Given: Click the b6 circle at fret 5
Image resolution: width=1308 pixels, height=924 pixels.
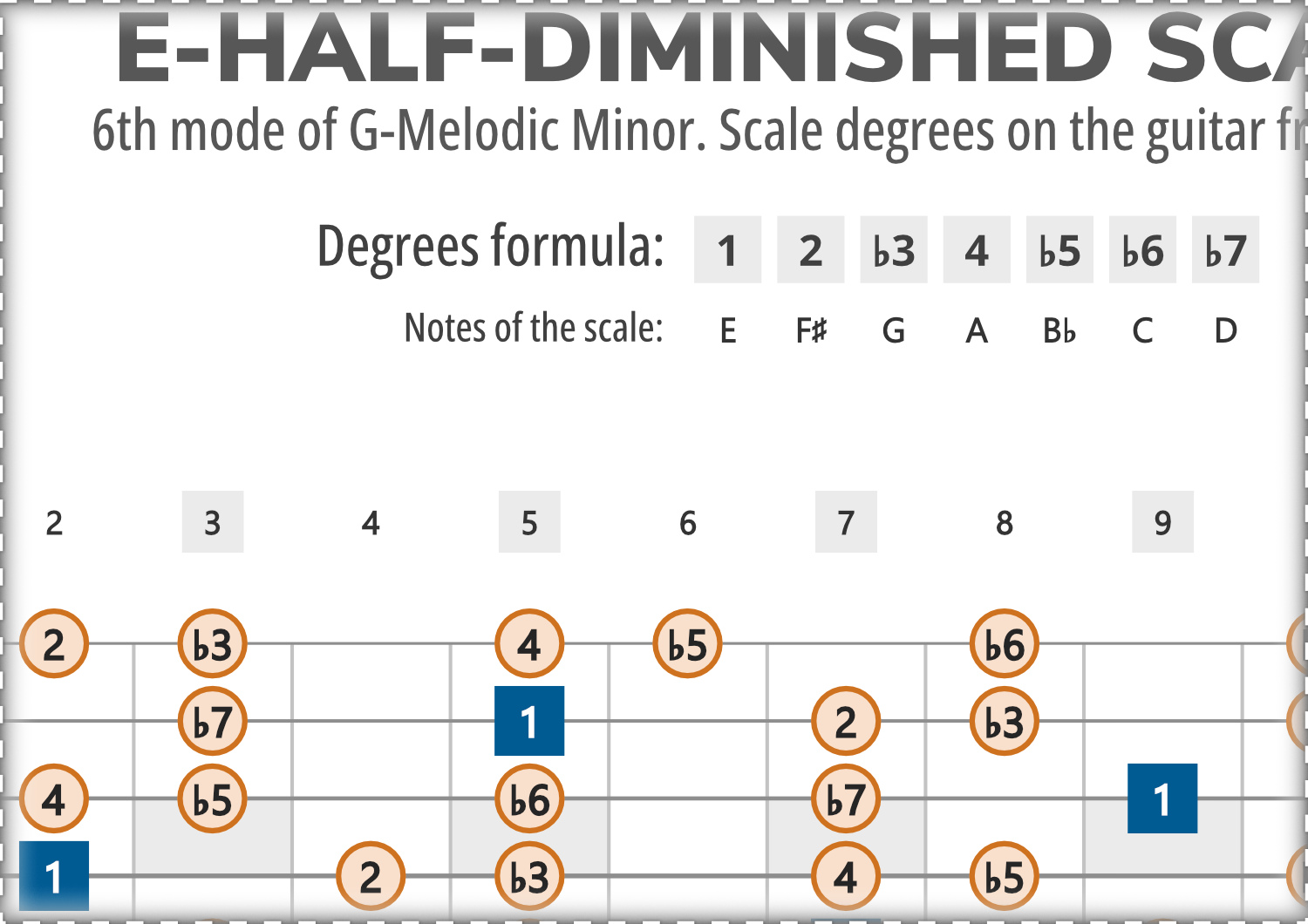Looking at the screenshot, I should click(529, 799).
